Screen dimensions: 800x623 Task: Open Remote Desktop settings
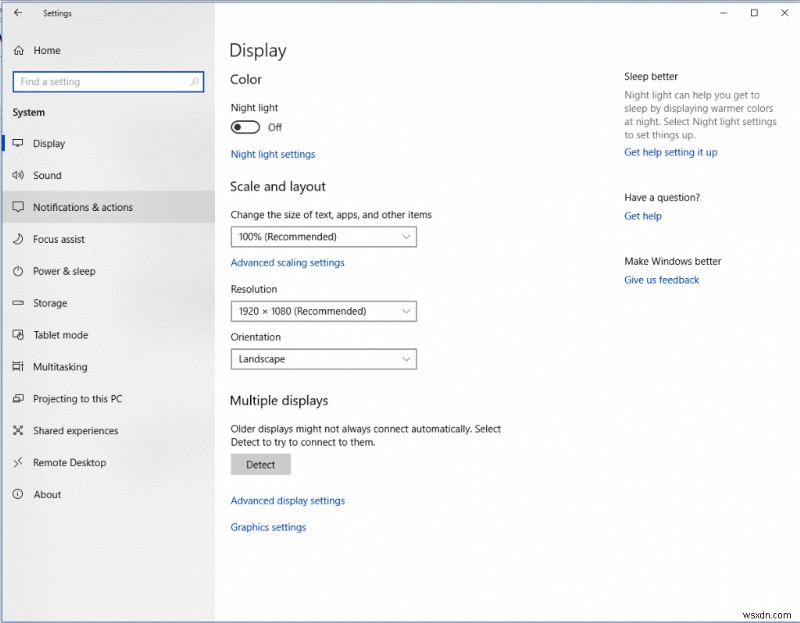pyautogui.click(x=68, y=462)
